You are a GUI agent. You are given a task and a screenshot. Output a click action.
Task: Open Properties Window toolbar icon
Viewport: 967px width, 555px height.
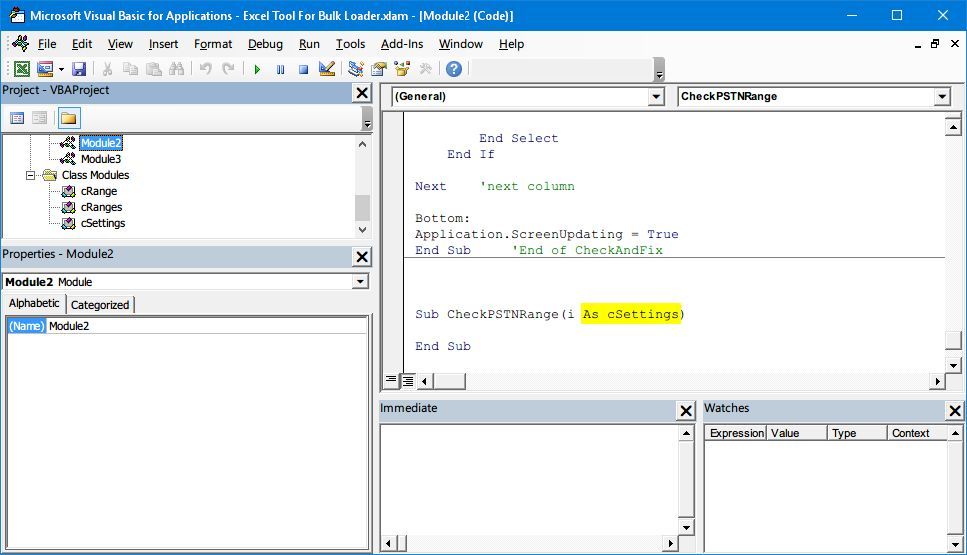pos(379,68)
